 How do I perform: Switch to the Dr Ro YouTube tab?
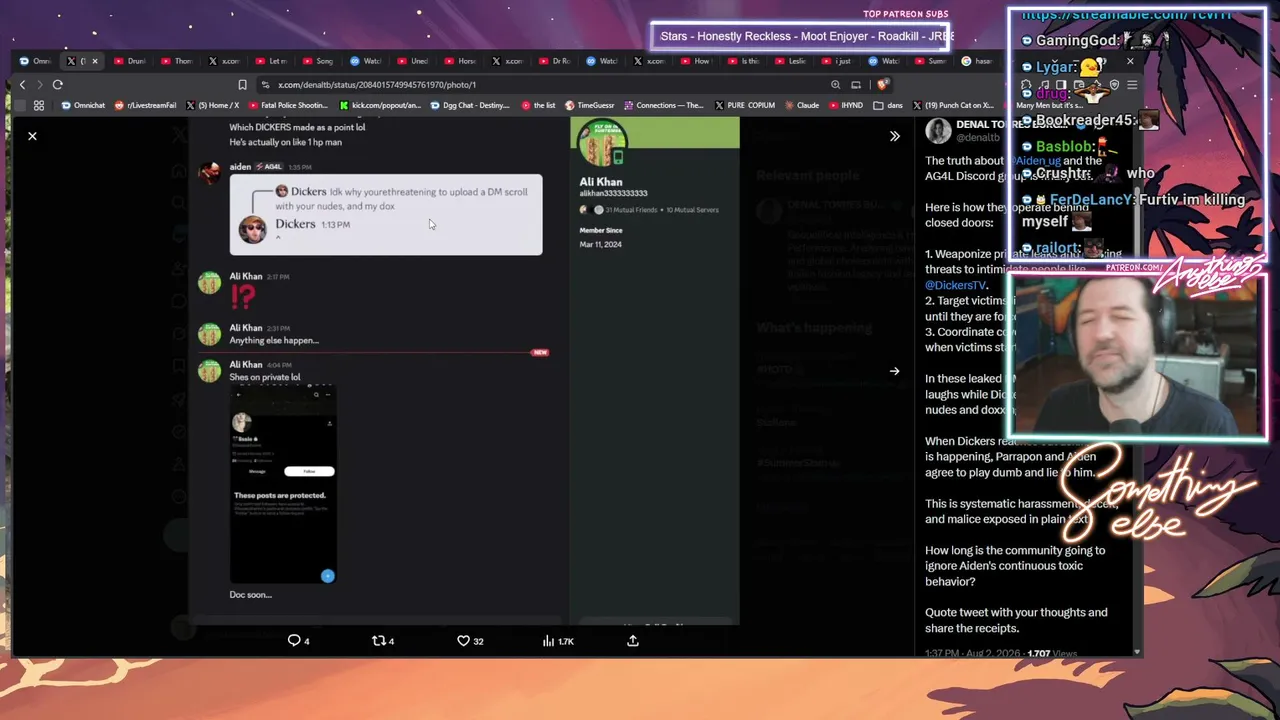tap(556, 61)
